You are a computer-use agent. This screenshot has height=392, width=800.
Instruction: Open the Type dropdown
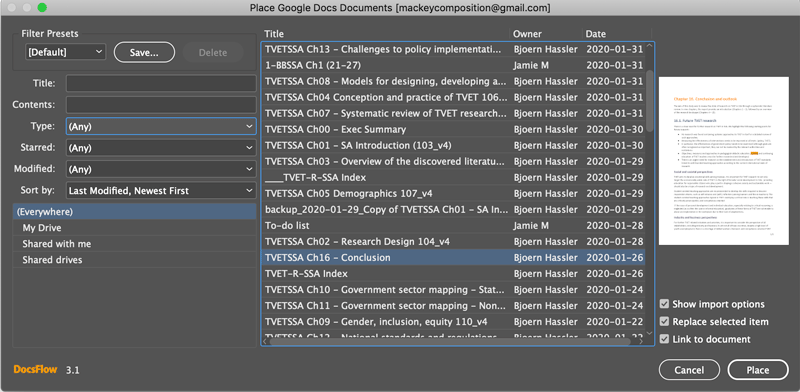[x=161, y=126]
